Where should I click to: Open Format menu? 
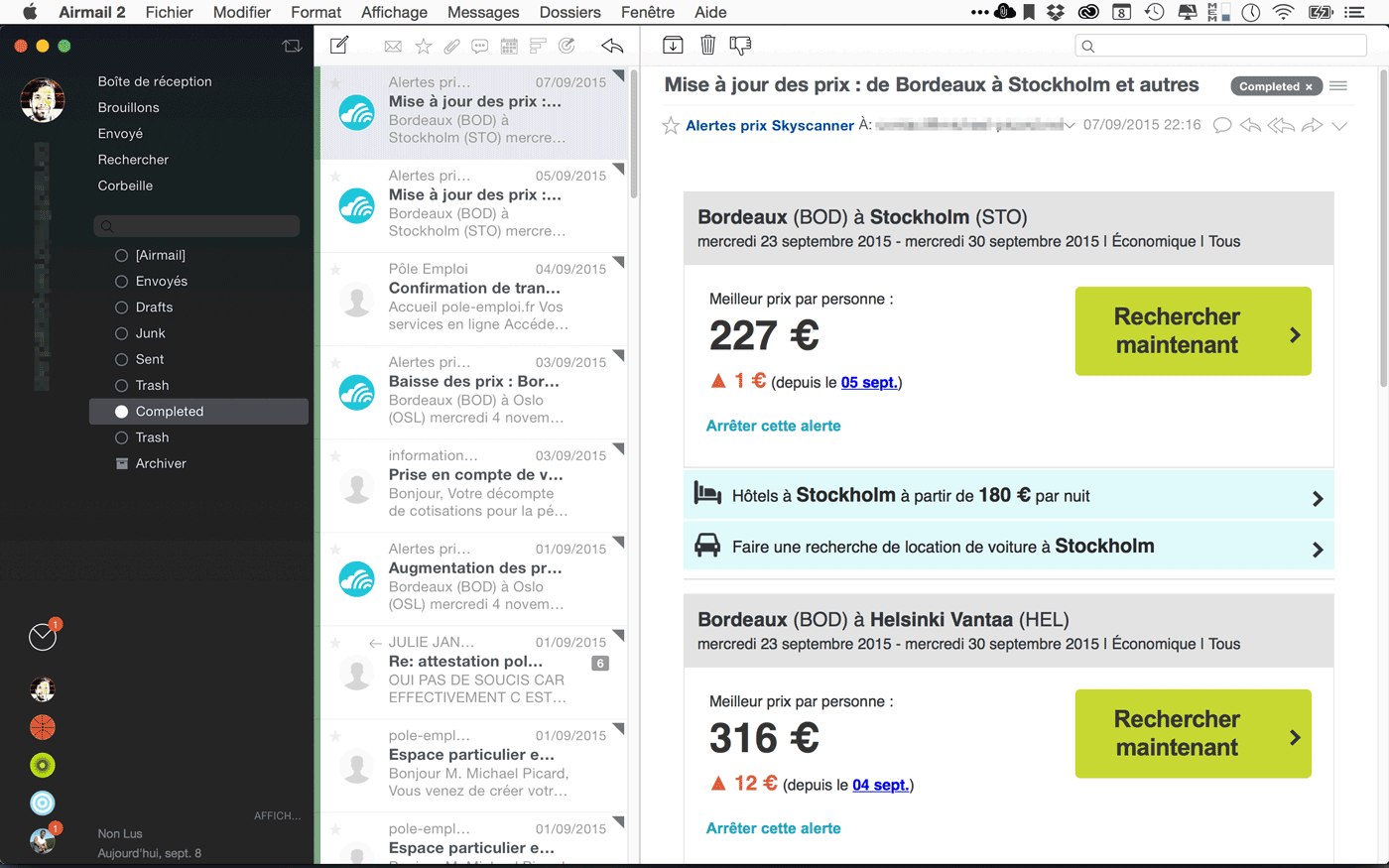click(316, 12)
